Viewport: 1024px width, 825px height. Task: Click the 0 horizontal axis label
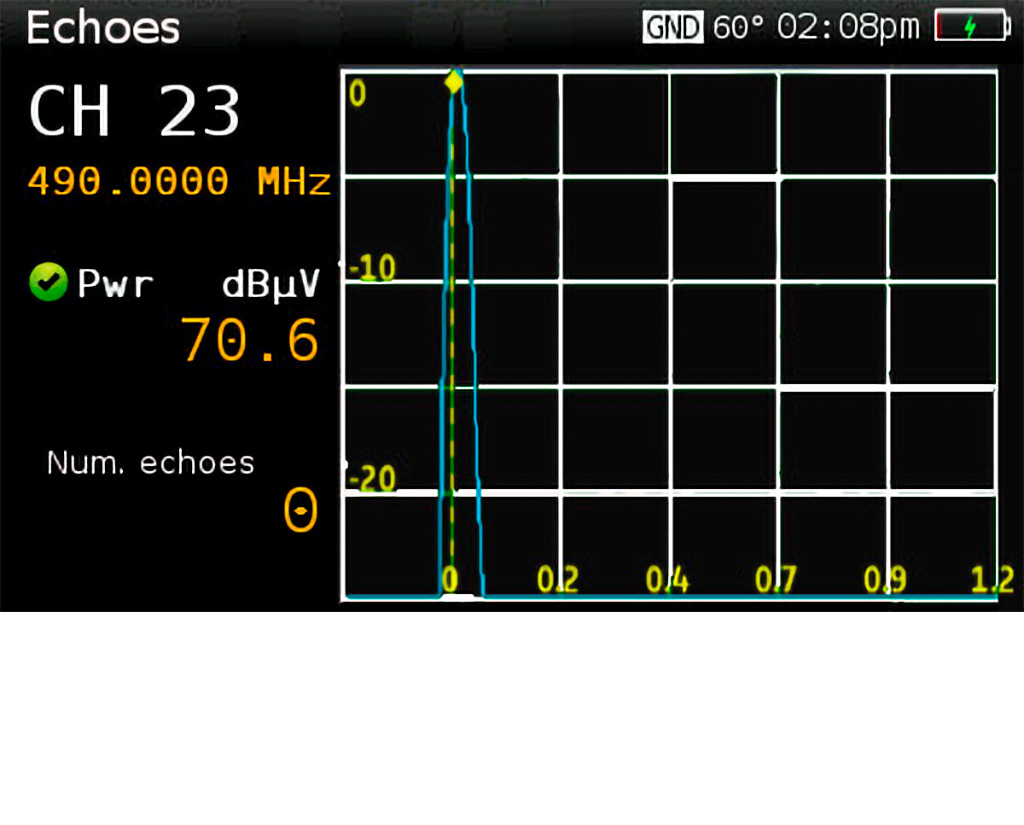(x=450, y=579)
